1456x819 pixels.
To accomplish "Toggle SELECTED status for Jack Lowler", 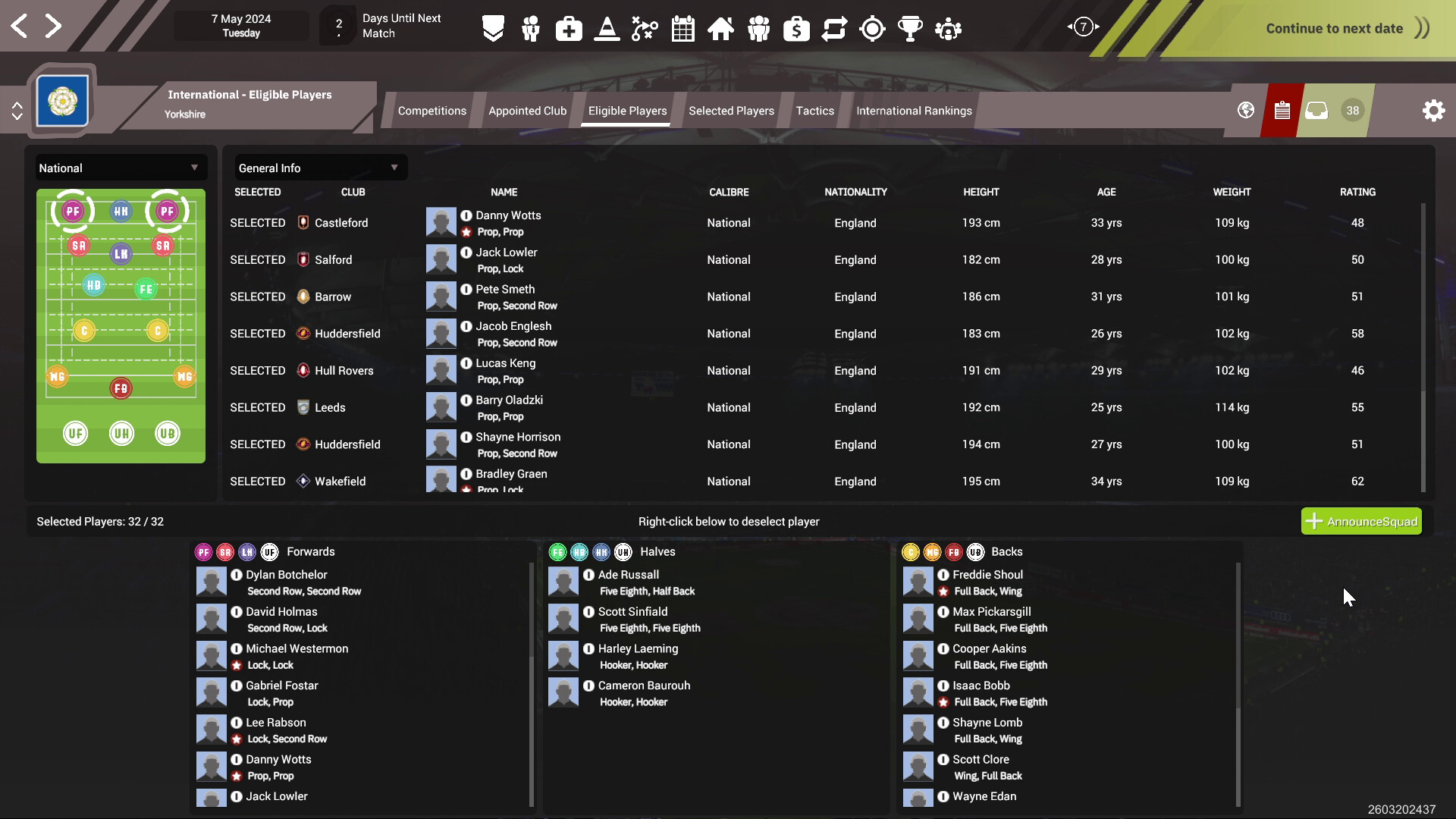I will coord(257,259).
